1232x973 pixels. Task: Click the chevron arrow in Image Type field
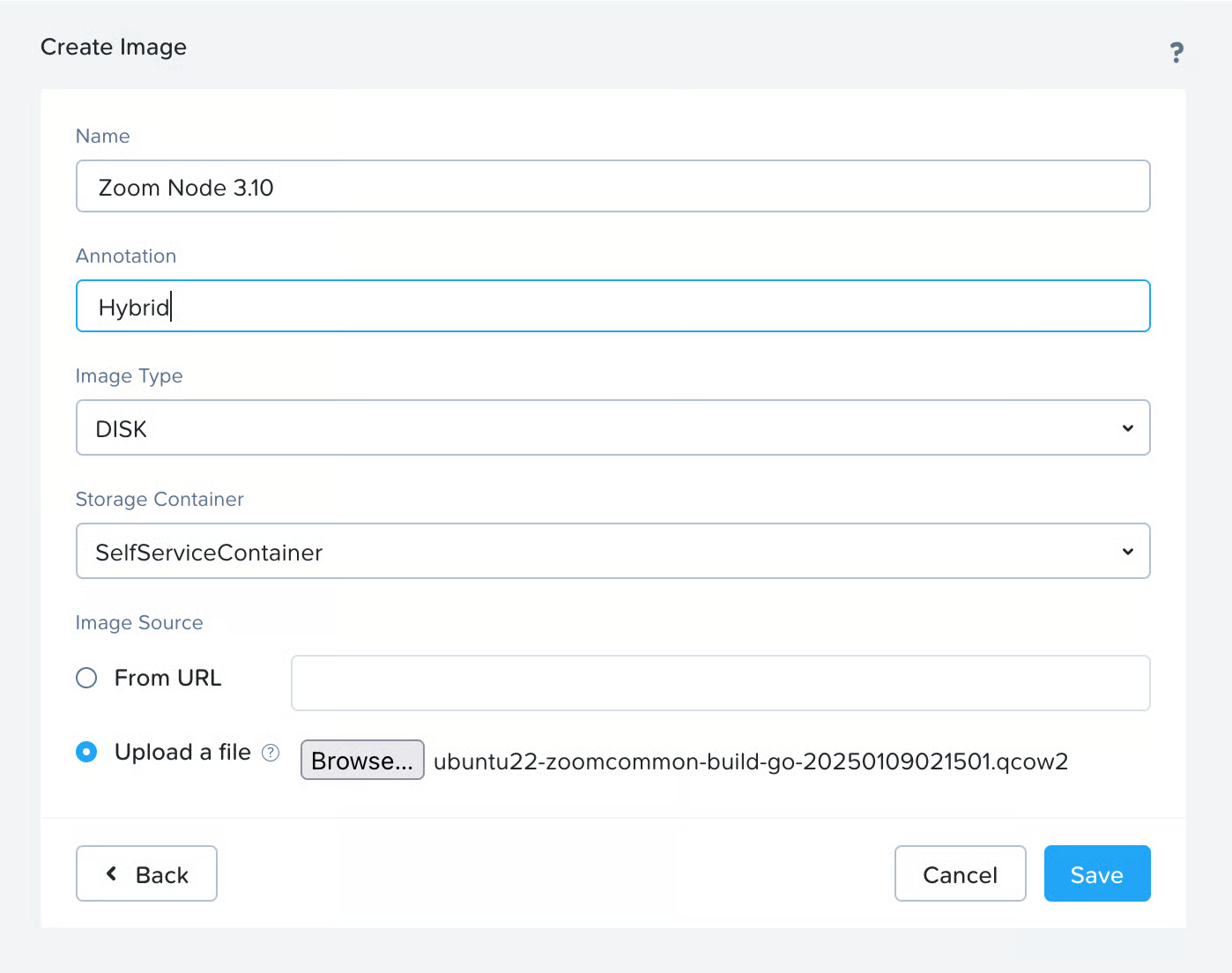[1127, 428]
